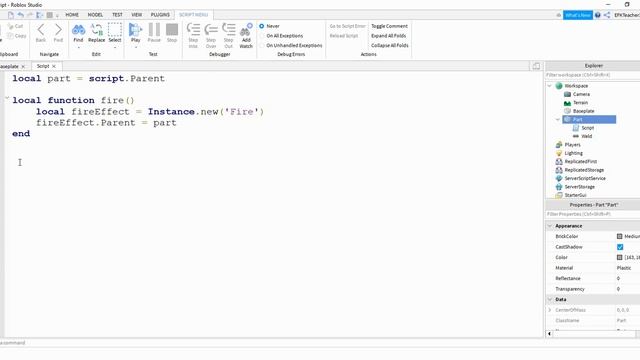Select the Weld object under Part
Viewport: 640px width, 360px height.
(x=587, y=136)
